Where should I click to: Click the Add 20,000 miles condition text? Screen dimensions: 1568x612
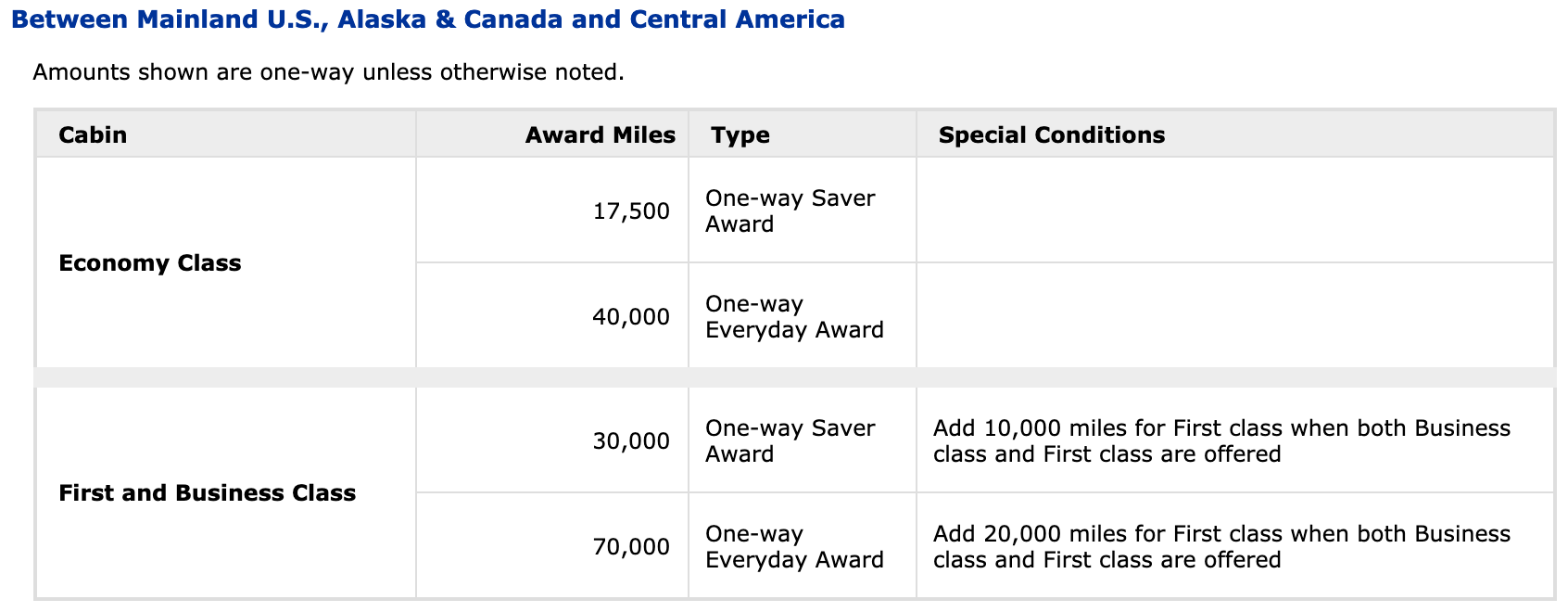(x=1221, y=547)
